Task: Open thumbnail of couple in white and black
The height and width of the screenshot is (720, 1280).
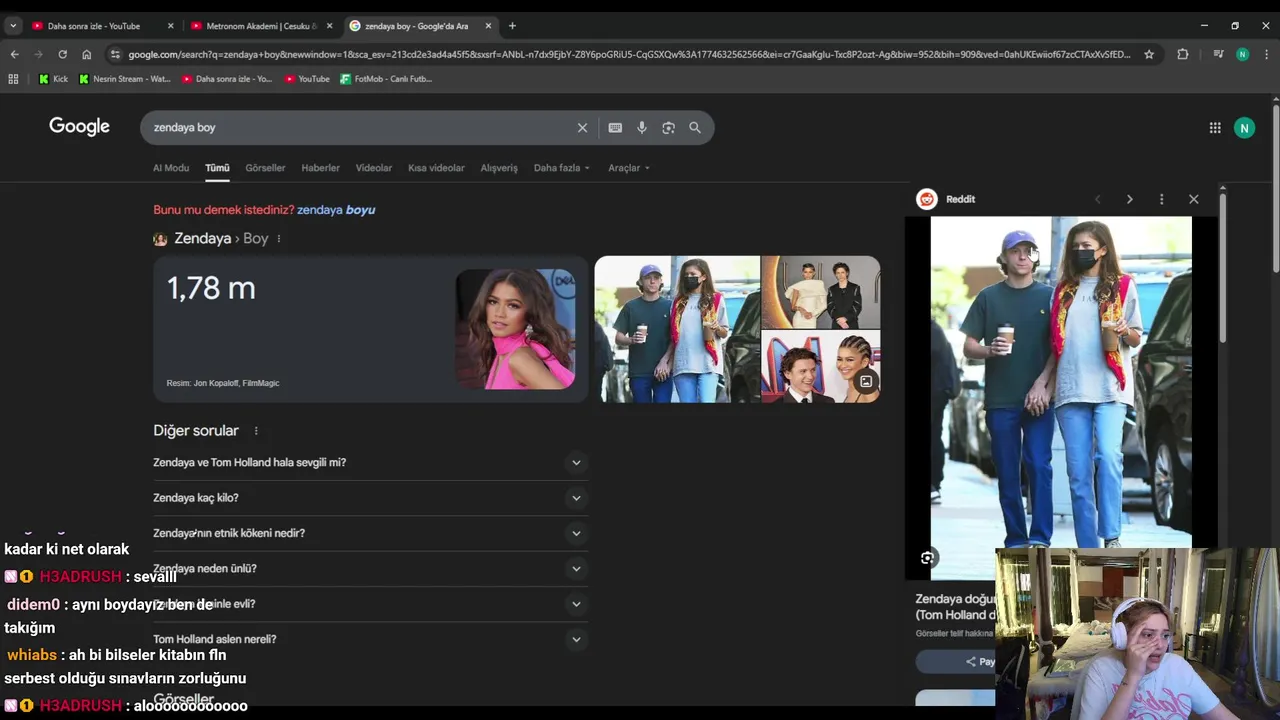Action: pos(821,293)
